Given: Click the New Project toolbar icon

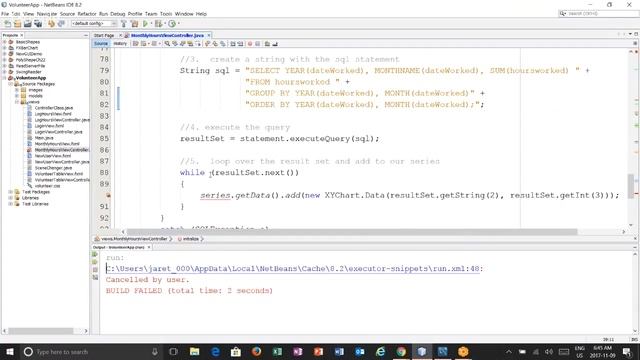Looking at the screenshot, I should pos(18,24).
